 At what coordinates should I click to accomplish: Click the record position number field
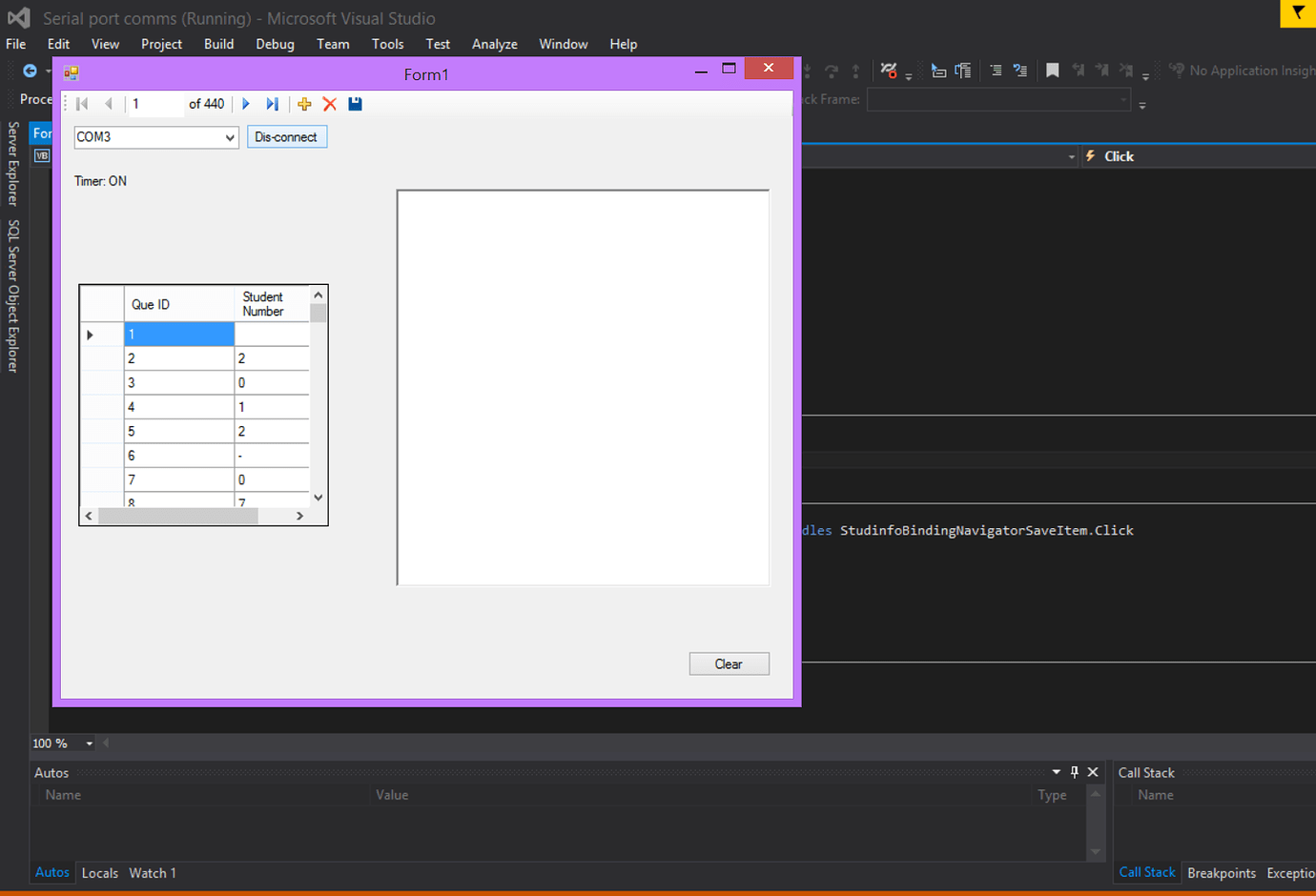(x=154, y=104)
